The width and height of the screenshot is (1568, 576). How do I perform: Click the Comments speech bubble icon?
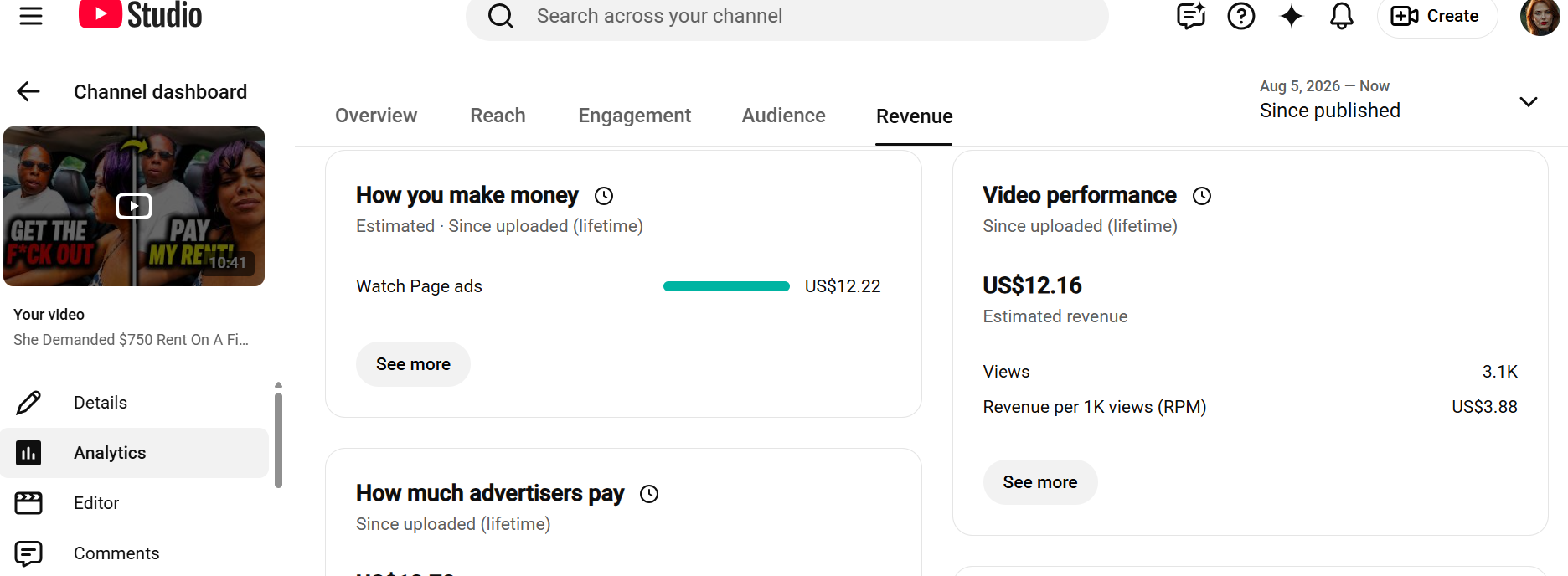coord(28,553)
